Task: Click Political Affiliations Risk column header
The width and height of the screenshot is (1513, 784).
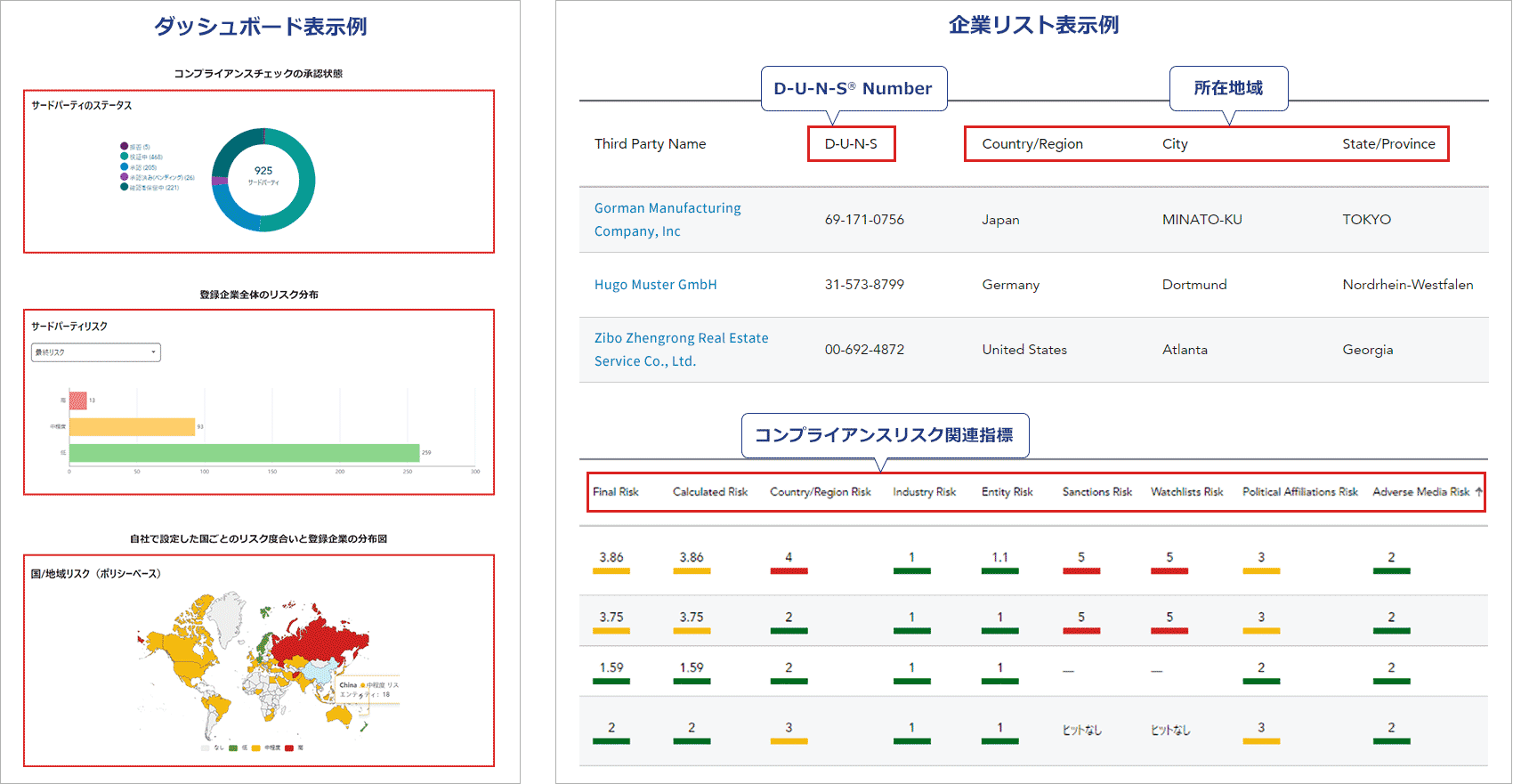Action: coord(1300,492)
